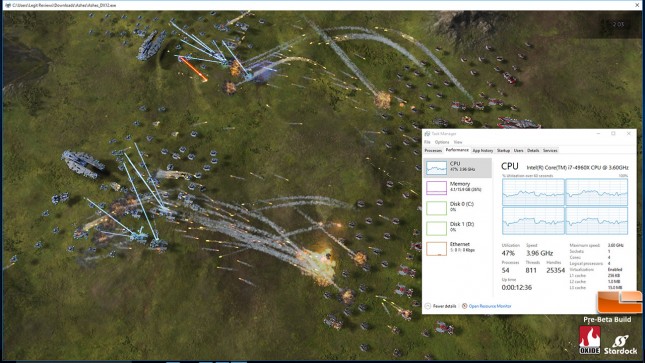Open the Ethernet network entry
The image size is (645, 363).
click(457, 248)
